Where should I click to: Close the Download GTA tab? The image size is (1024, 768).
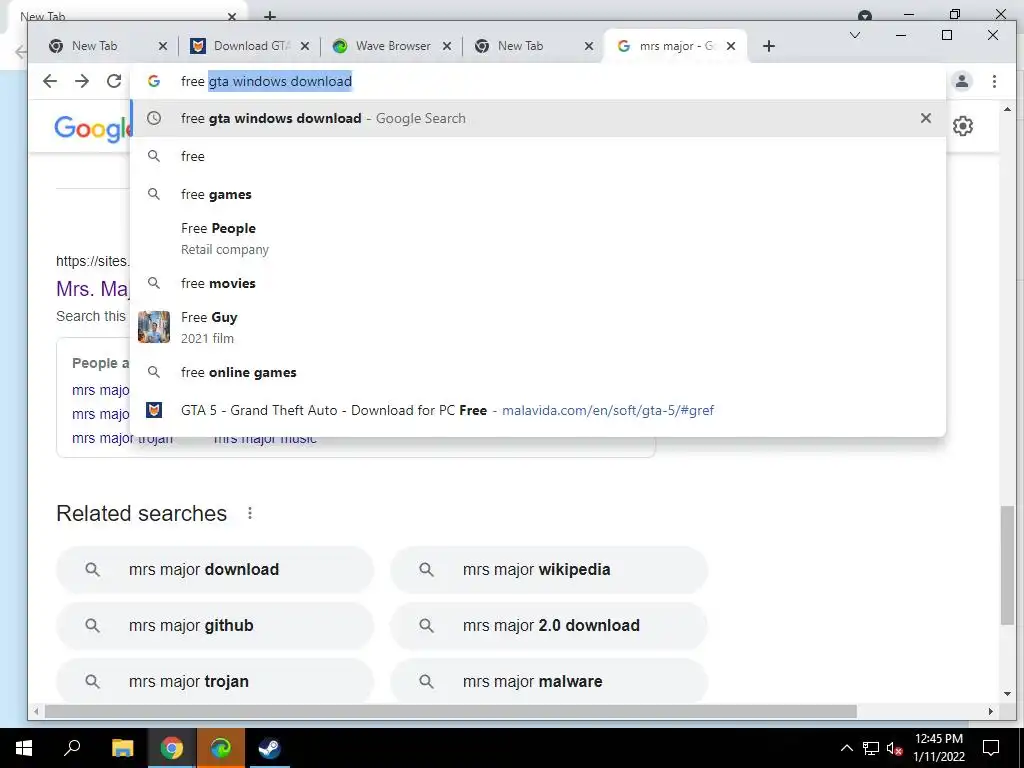point(305,46)
